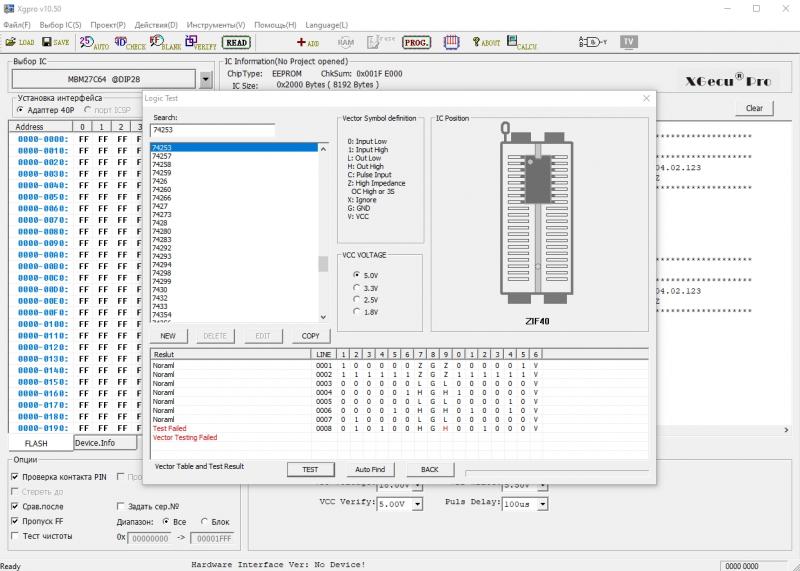Screen dimensions: 800x571
Task: Click the BLANK check toolbar icon
Action: click(164, 43)
